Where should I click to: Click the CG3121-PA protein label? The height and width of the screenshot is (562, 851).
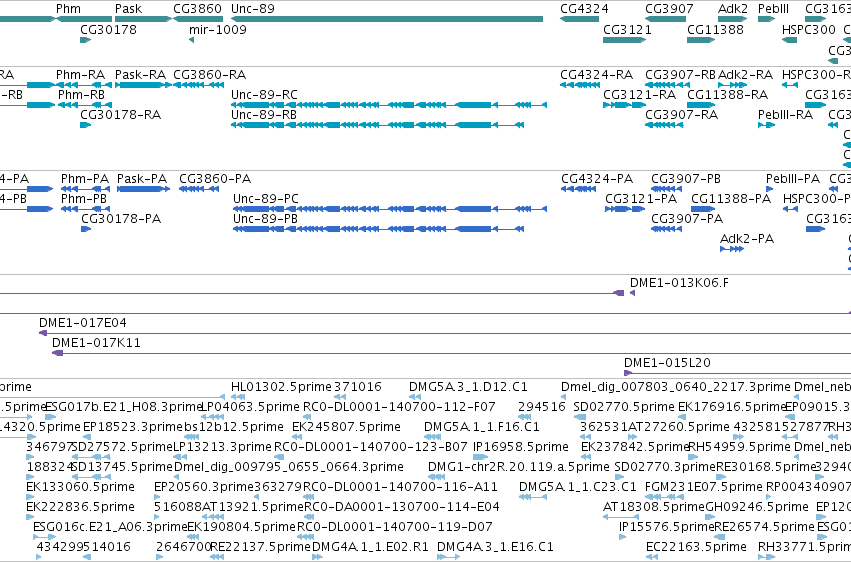(x=641, y=199)
